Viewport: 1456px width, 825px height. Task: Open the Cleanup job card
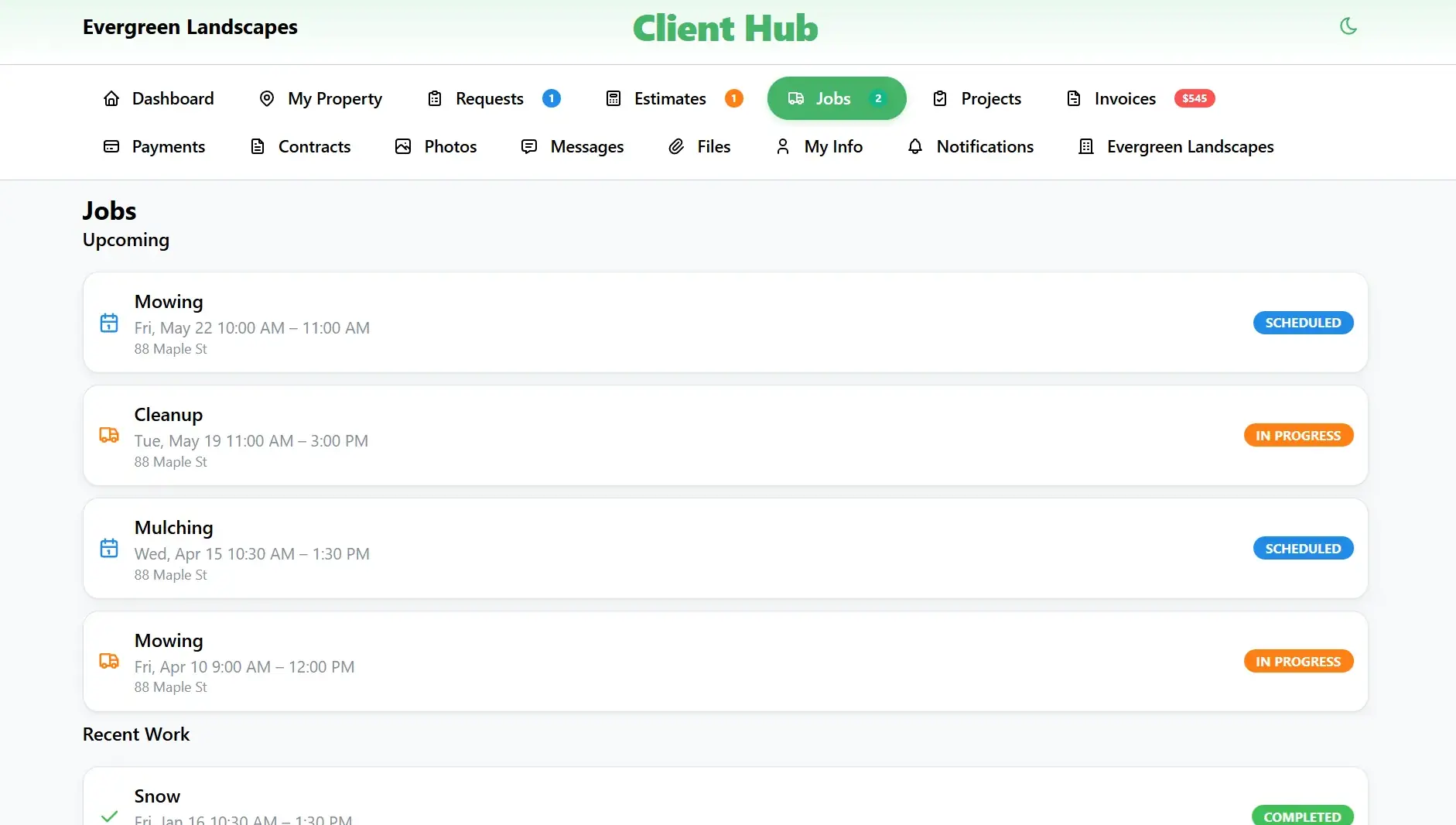726,435
